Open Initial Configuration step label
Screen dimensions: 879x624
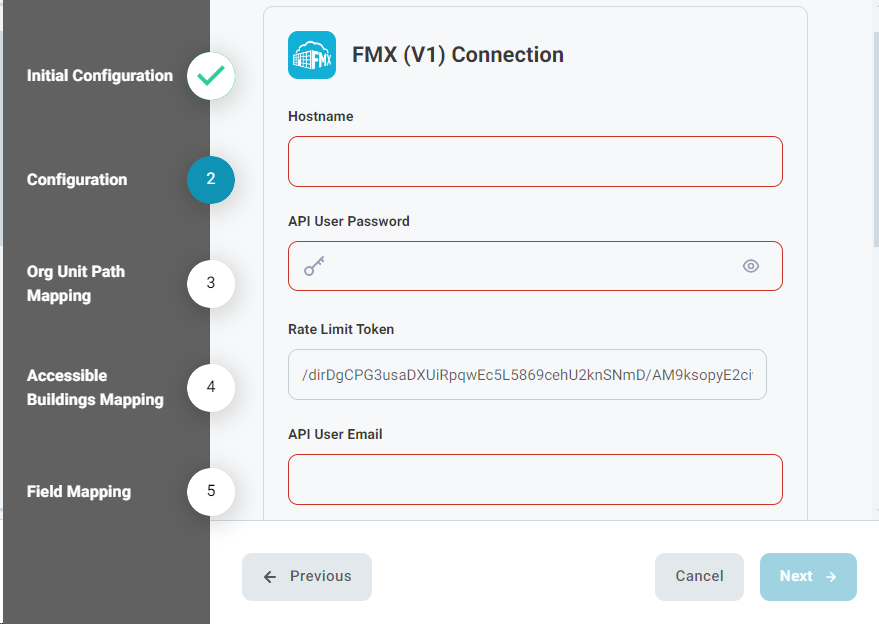100,76
